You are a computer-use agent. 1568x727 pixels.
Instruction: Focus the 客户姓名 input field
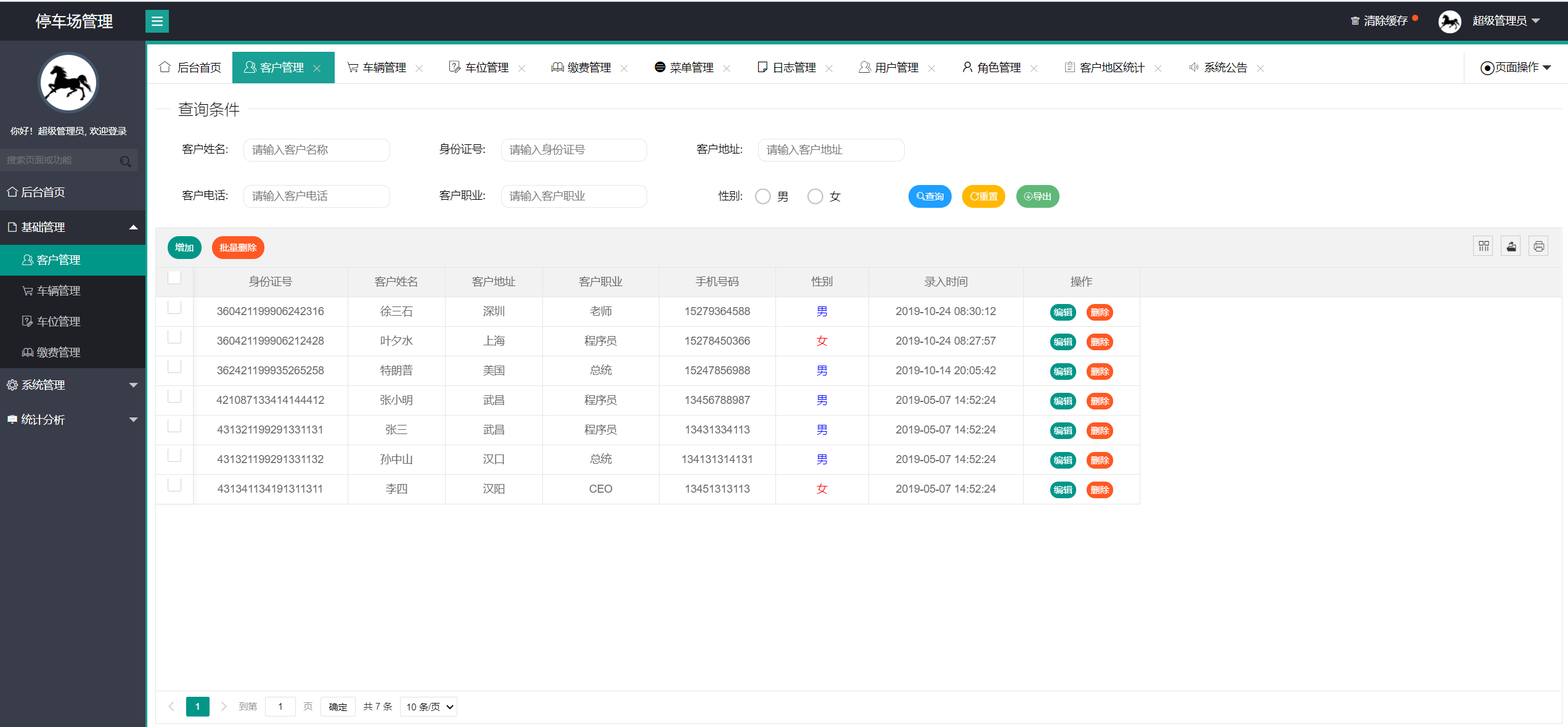pyautogui.click(x=317, y=150)
